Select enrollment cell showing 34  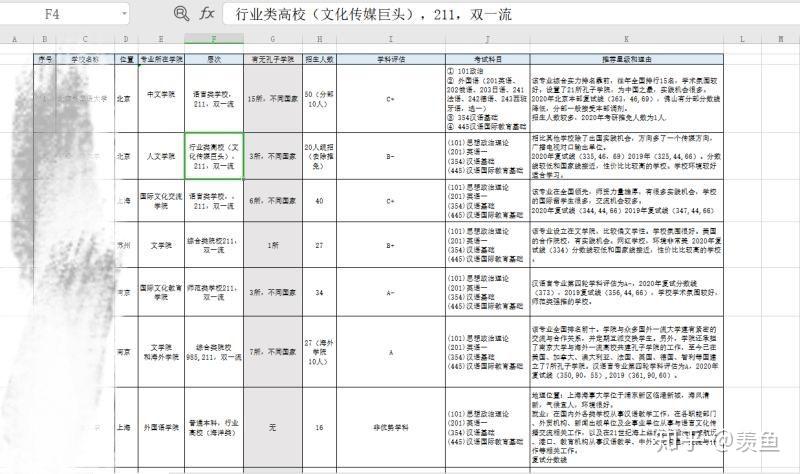coord(319,292)
